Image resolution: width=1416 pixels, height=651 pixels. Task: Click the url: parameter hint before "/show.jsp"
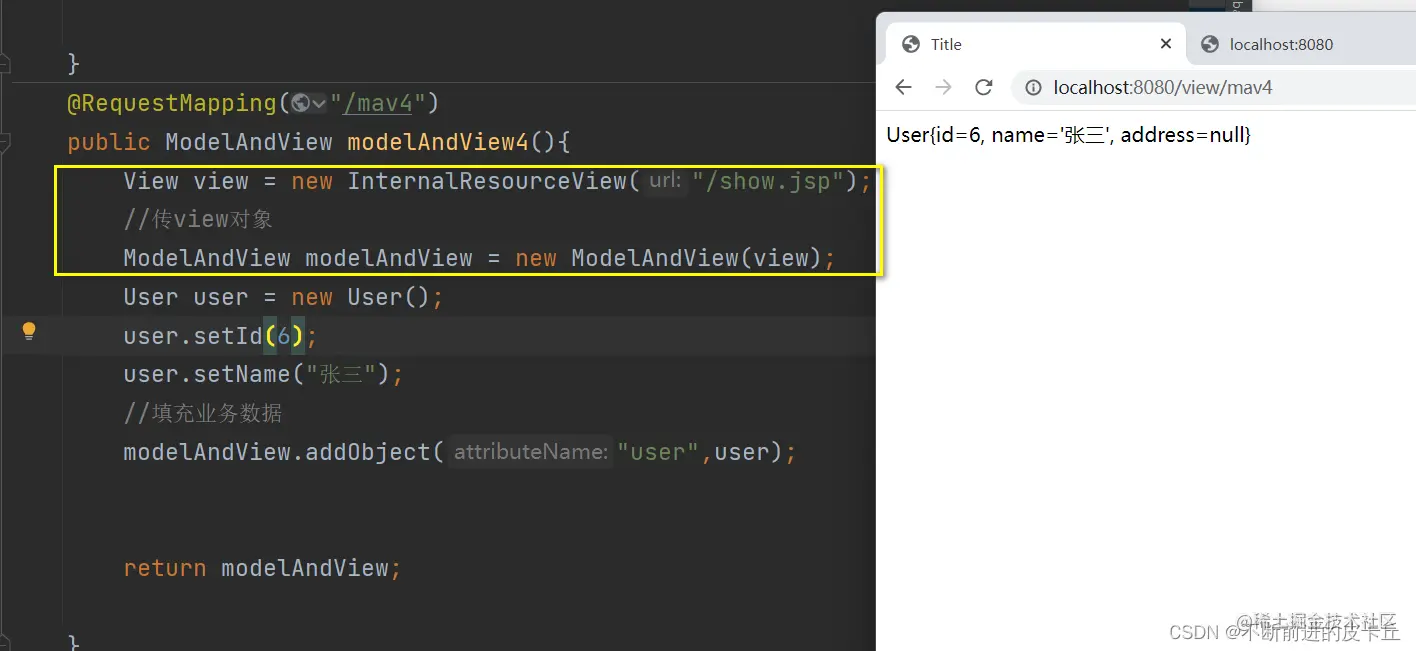(665, 181)
